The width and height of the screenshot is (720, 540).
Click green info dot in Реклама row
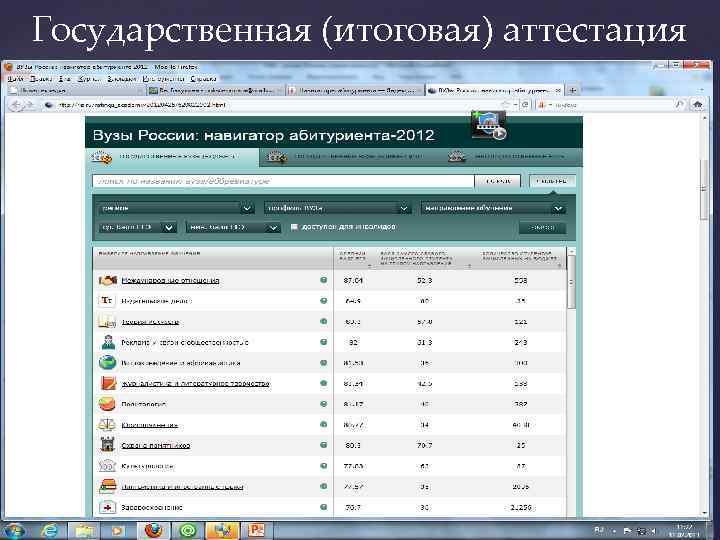click(x=324, y=342)
